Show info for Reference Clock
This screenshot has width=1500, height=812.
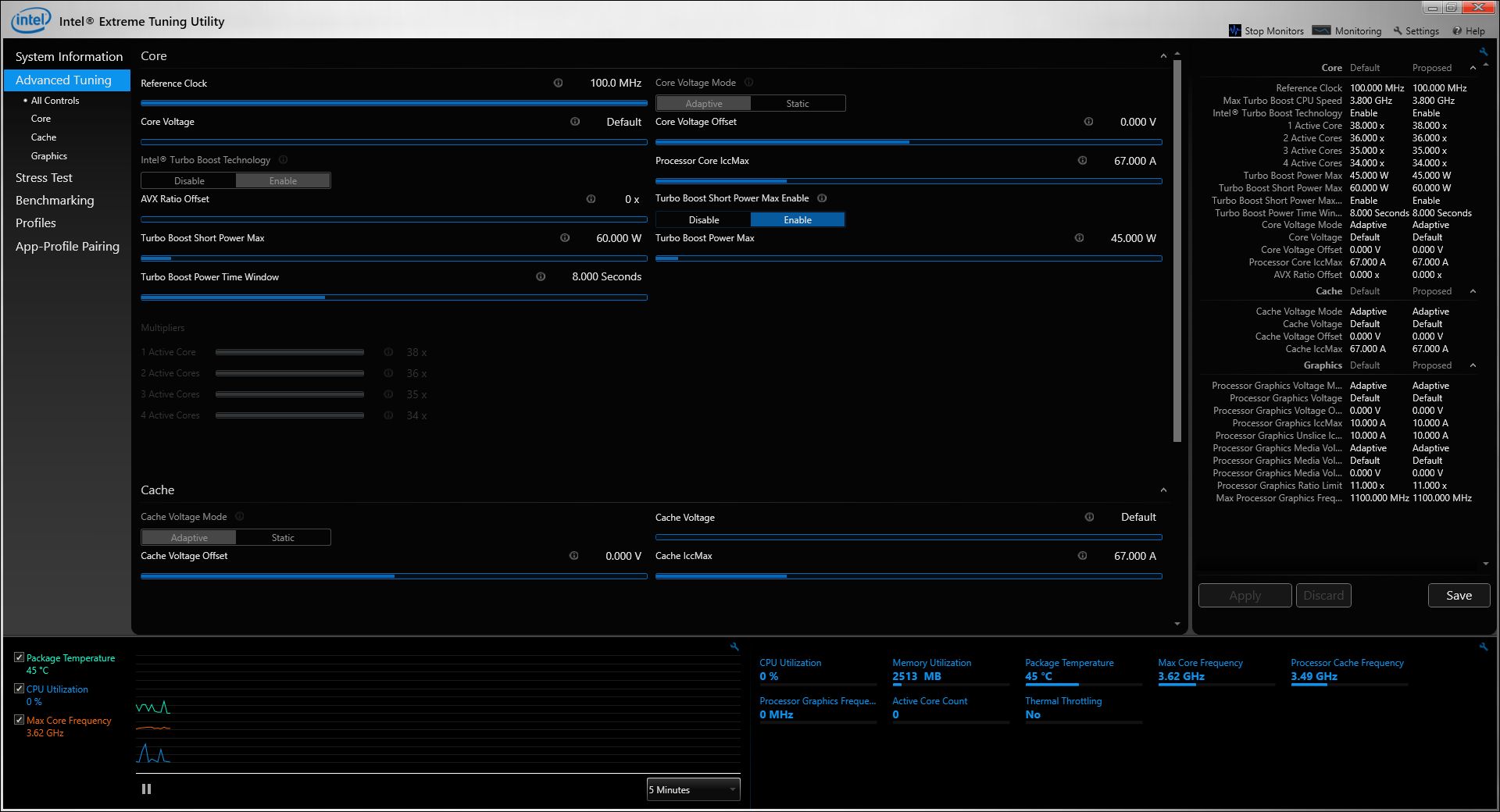coord(558,83)
